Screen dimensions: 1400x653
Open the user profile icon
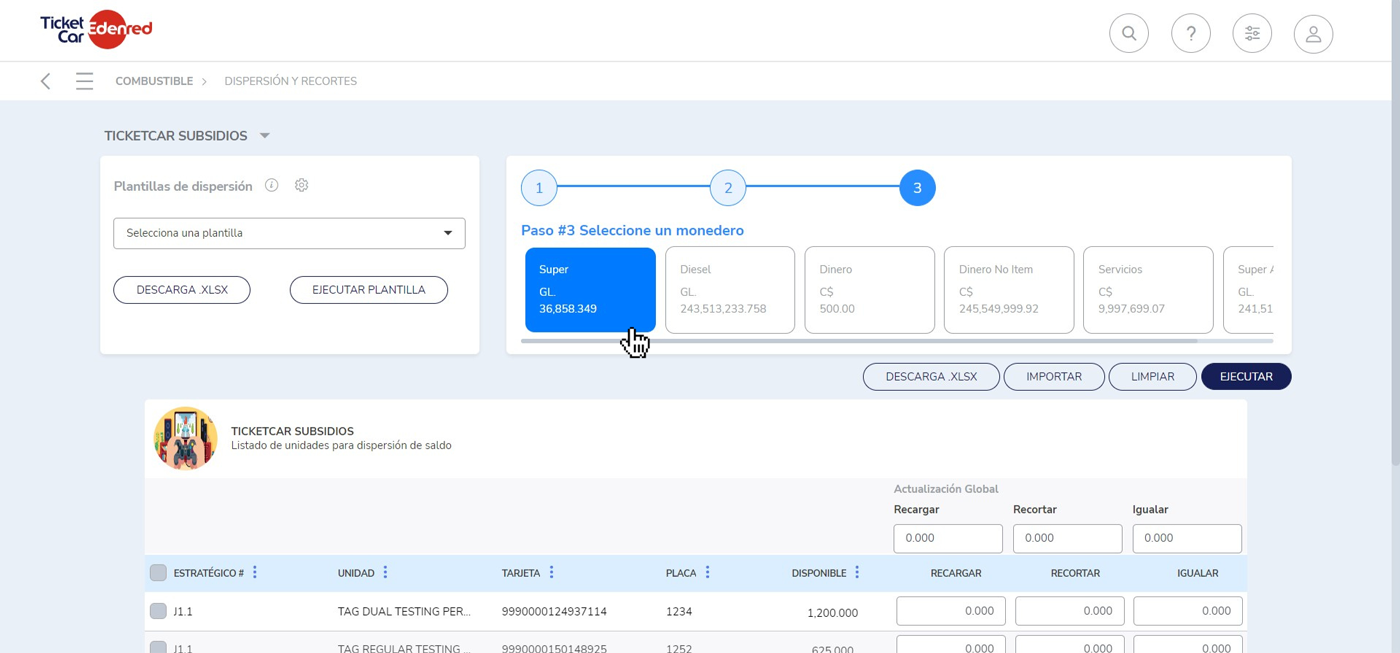[1313, 34]
